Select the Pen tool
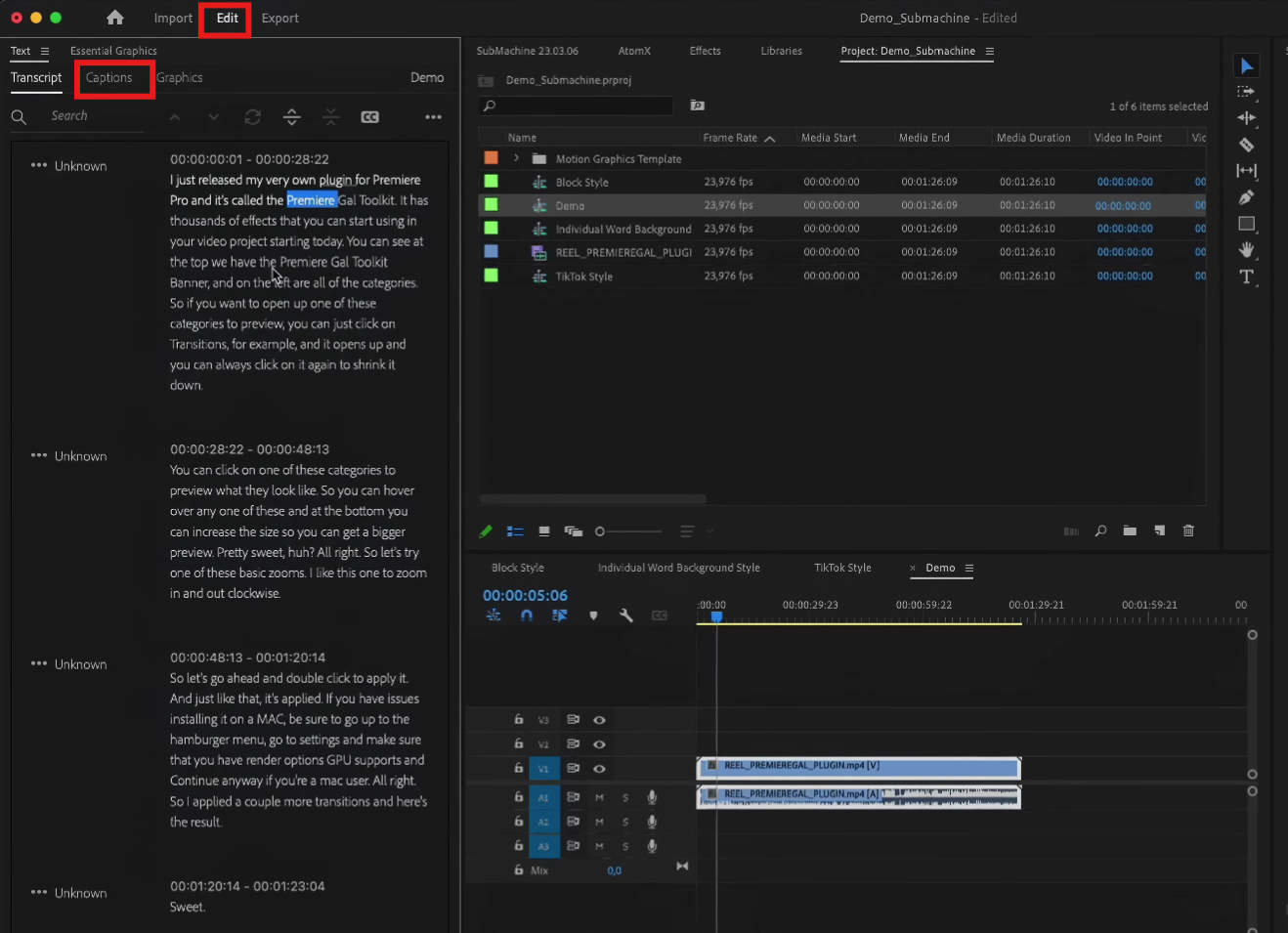Image resolution: width=1288 pixels, height=933 pixels. (x=1246, y=197)
